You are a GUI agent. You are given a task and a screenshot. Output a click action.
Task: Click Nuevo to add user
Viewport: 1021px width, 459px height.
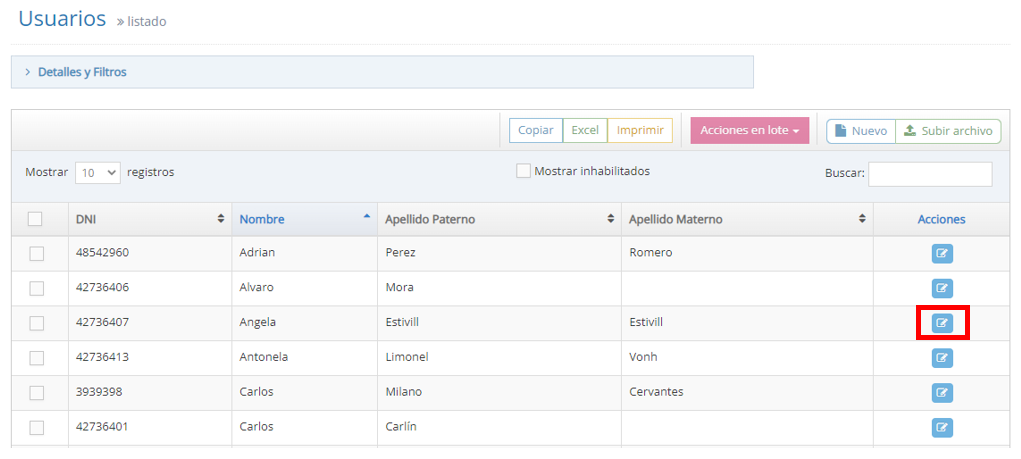click(860, 131)
